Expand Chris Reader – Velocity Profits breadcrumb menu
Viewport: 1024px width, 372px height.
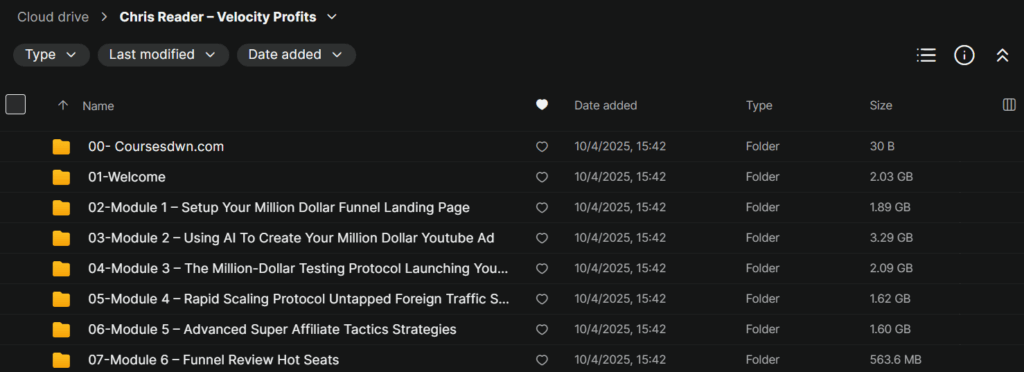(x=332, y=17)
